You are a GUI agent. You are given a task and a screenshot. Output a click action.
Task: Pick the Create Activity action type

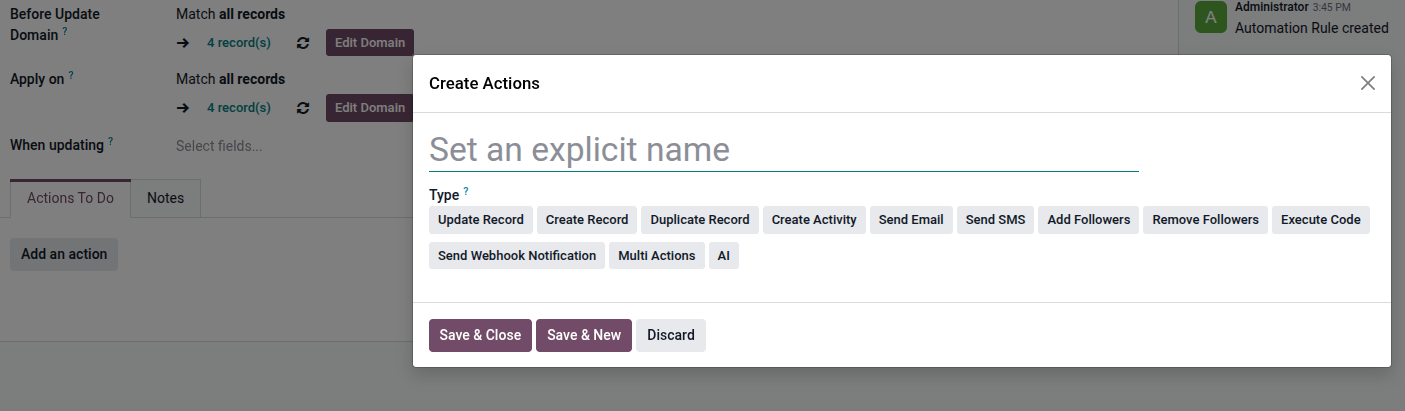[814, 220]
